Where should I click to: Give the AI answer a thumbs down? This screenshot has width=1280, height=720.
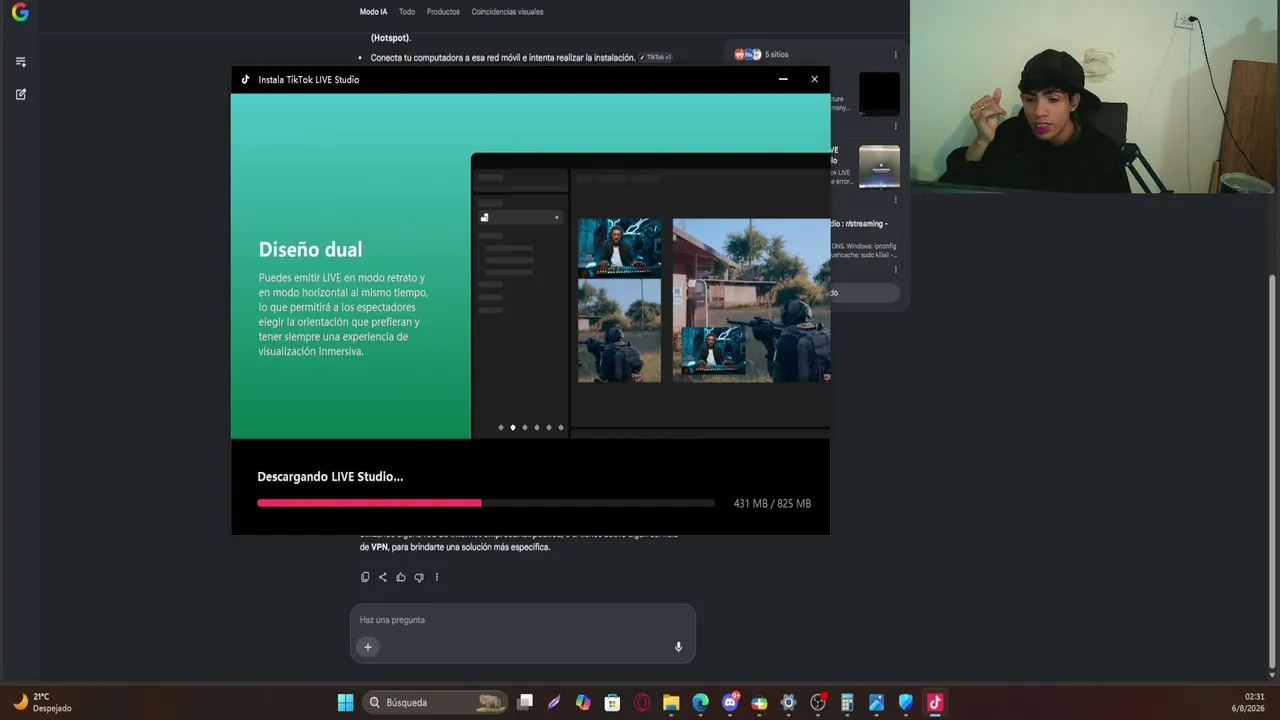click(419, 577)
